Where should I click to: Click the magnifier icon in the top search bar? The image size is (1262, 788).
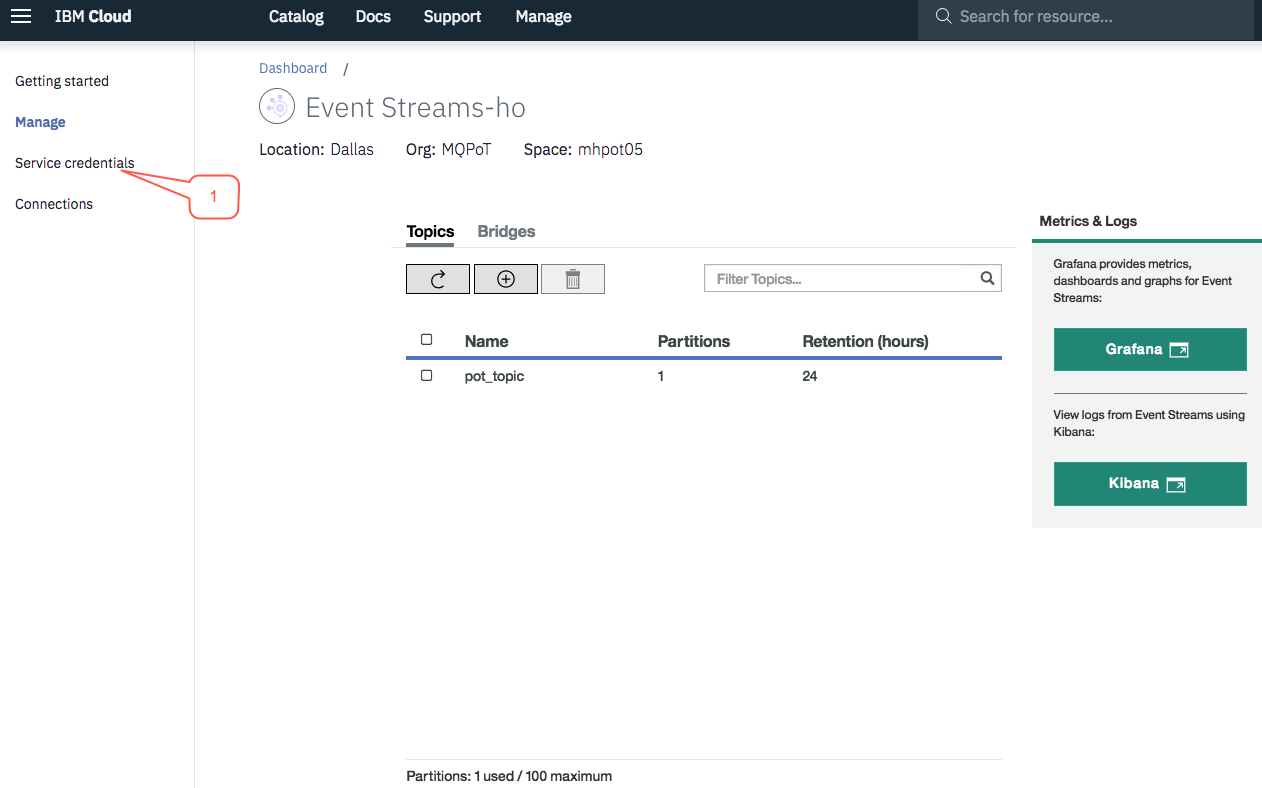(x=943, y=16)
